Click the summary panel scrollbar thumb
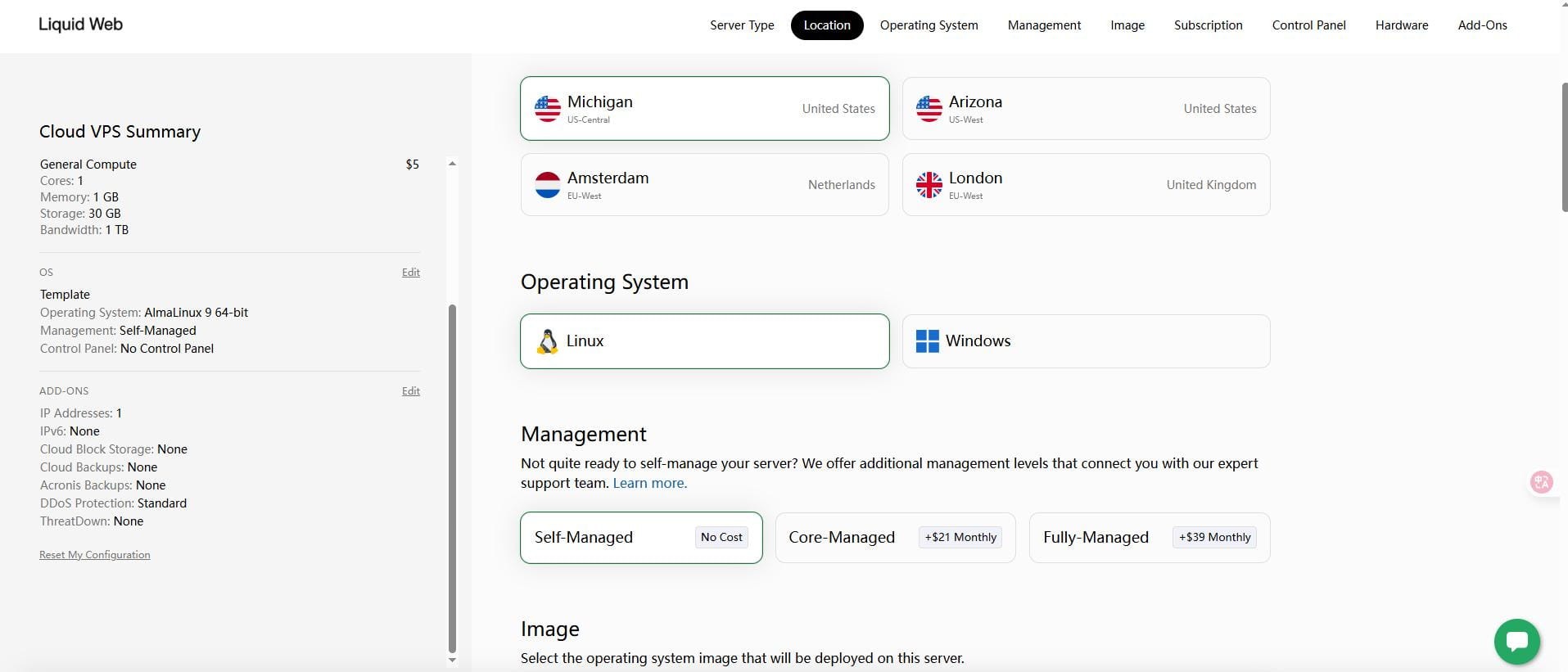Viewport: 1568px width, 672px height. click(x=452, y=479)
